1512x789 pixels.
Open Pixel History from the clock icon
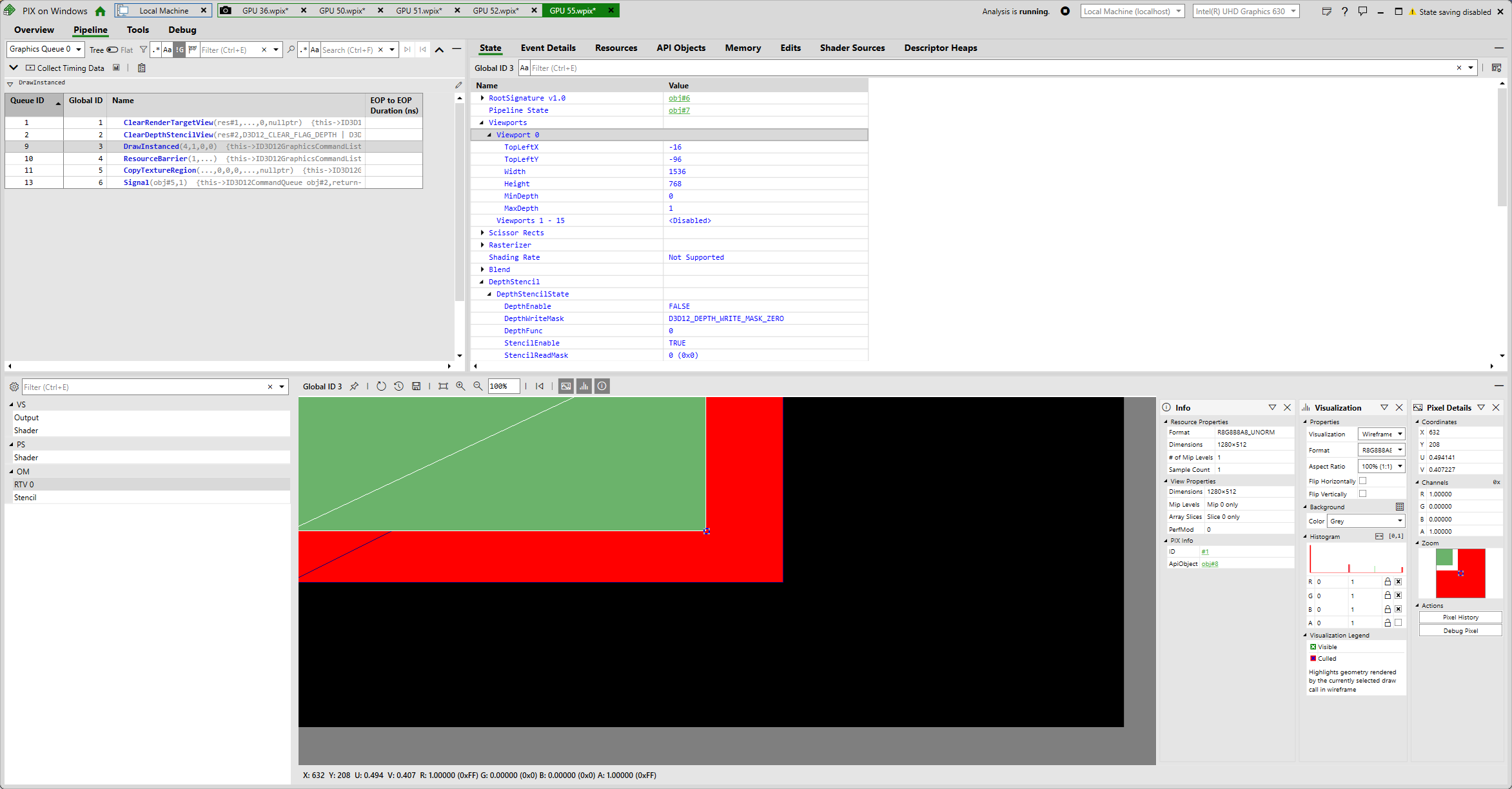click(398, 385)
